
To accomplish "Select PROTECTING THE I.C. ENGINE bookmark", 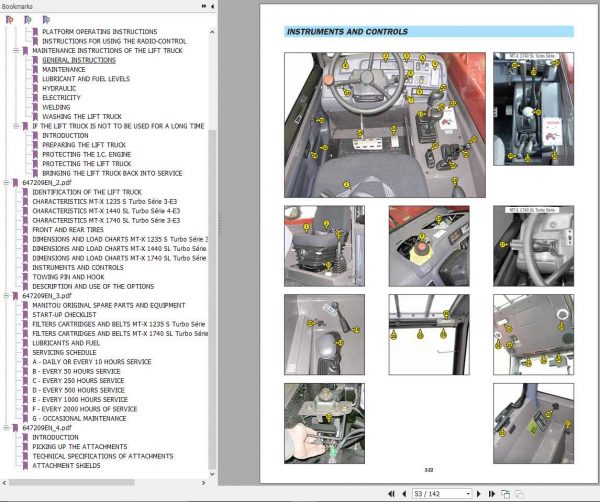I will pos(86,154).
